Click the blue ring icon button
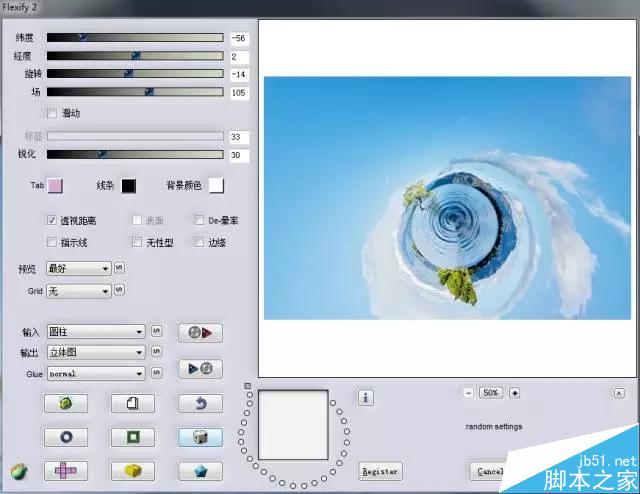This screenshot has width=640, height=494. coord(66,437)
